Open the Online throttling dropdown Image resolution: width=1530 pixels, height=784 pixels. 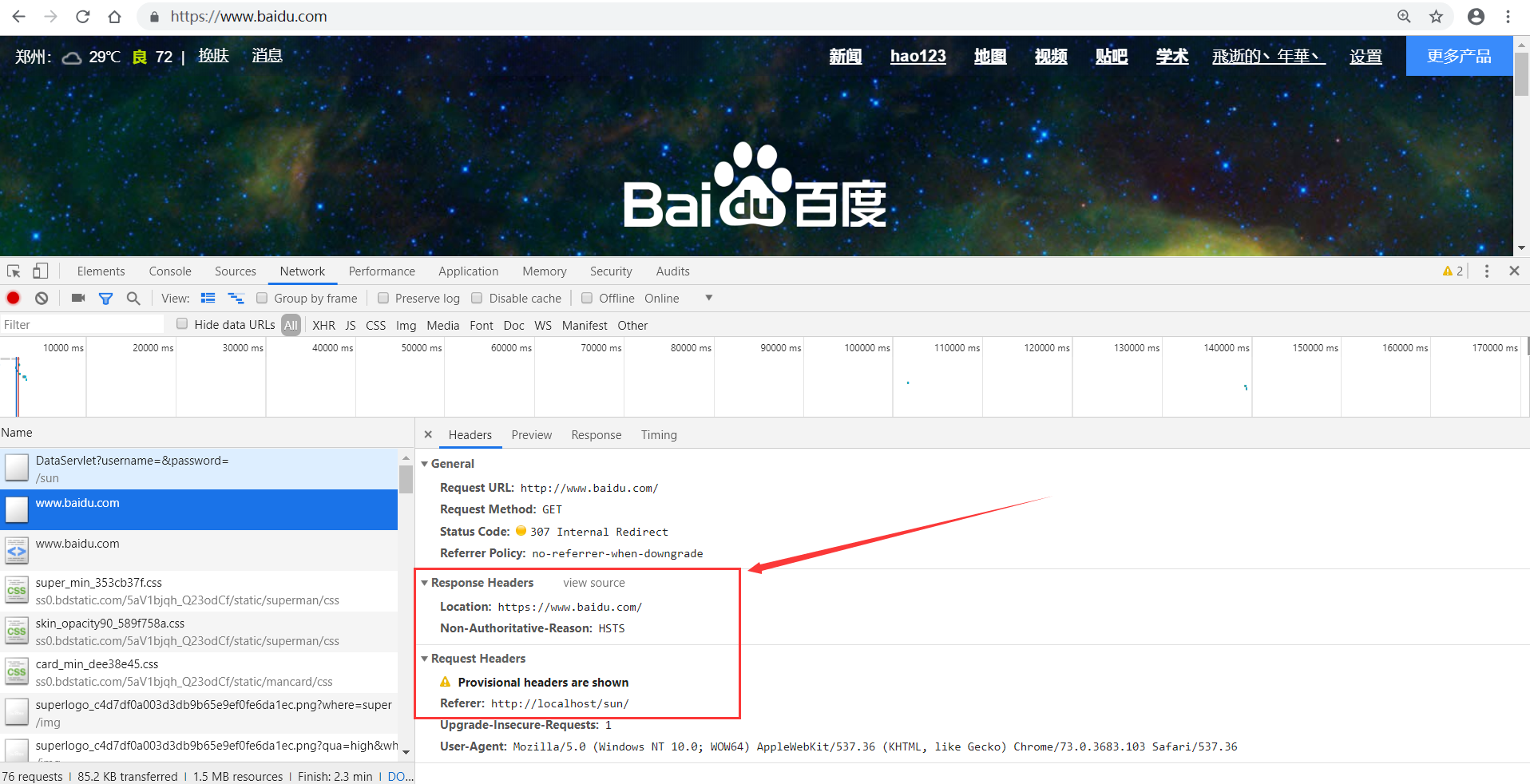(x=678, y=298)
